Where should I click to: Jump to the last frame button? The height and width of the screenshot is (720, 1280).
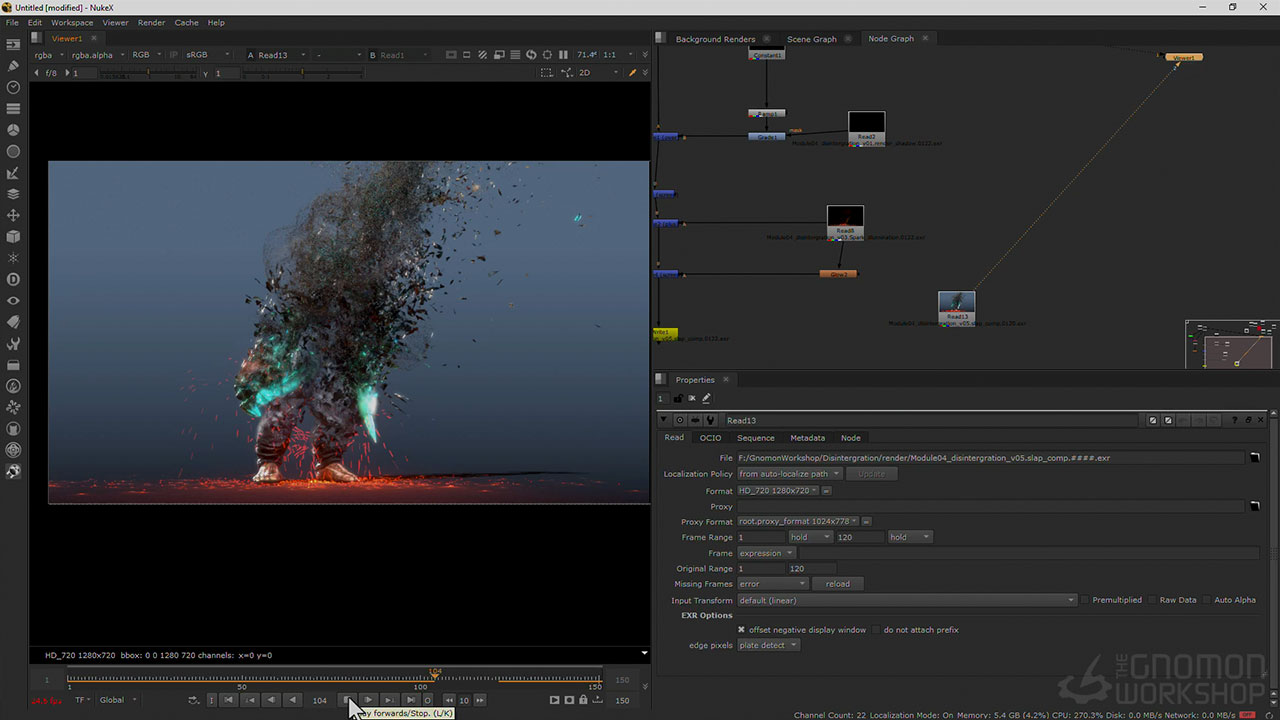click(410, 700)
